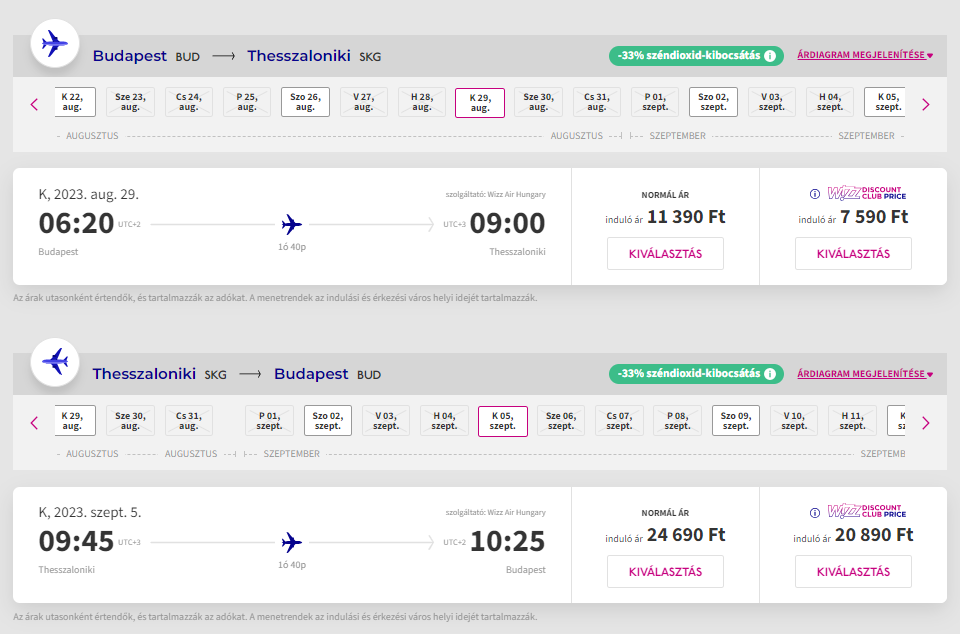Click info icon beside outbound Wizz Discount Club
This screenshot has height=634, width=960.
pyautogui.click(x=815, y=194)
